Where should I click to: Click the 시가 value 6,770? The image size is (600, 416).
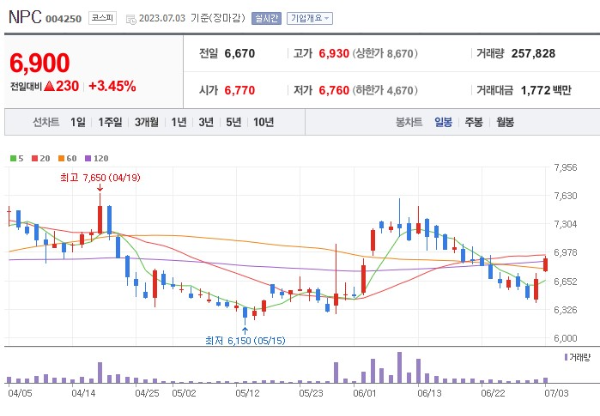pyautogui.click(x=240, y=90)
